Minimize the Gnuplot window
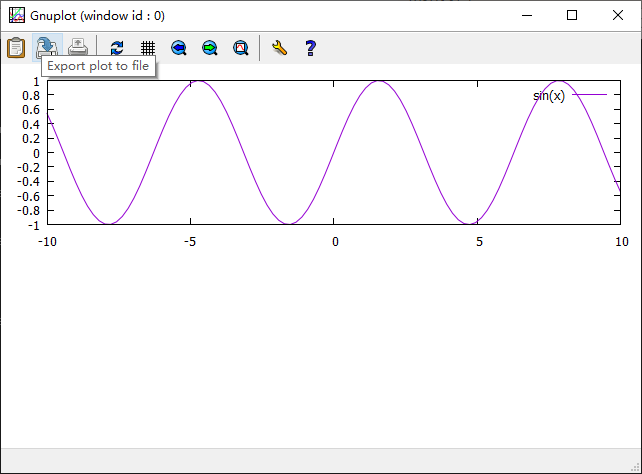642x474 pixels. pos(527,16)
